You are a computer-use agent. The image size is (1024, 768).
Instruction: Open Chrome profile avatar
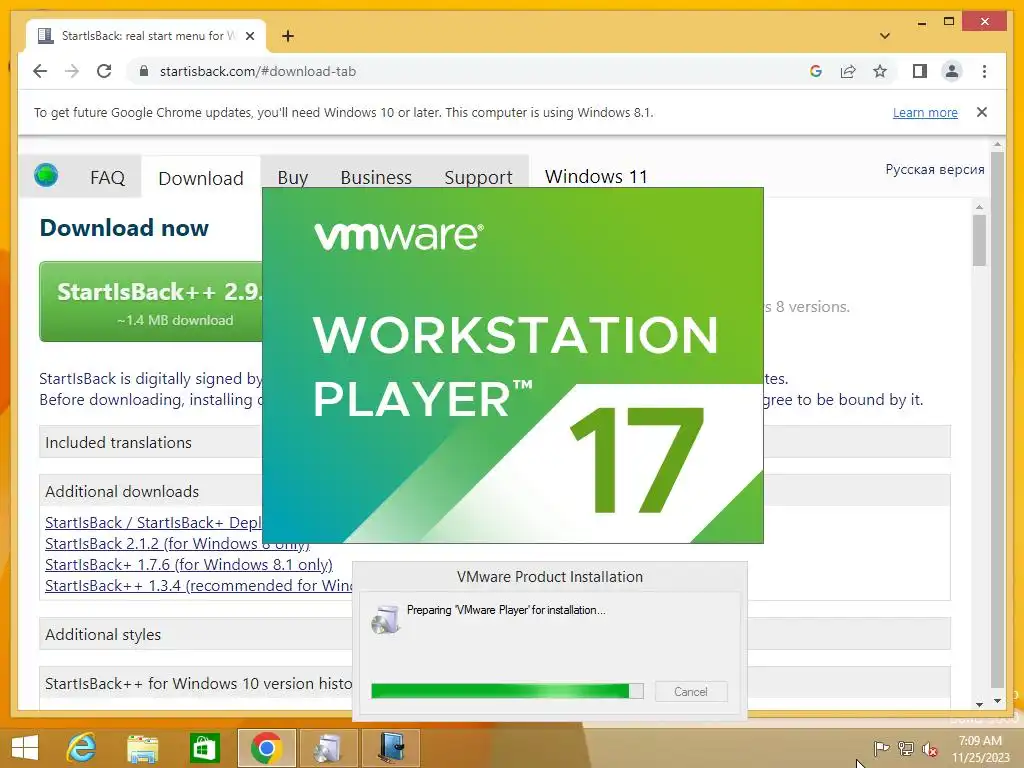point(952,71)
